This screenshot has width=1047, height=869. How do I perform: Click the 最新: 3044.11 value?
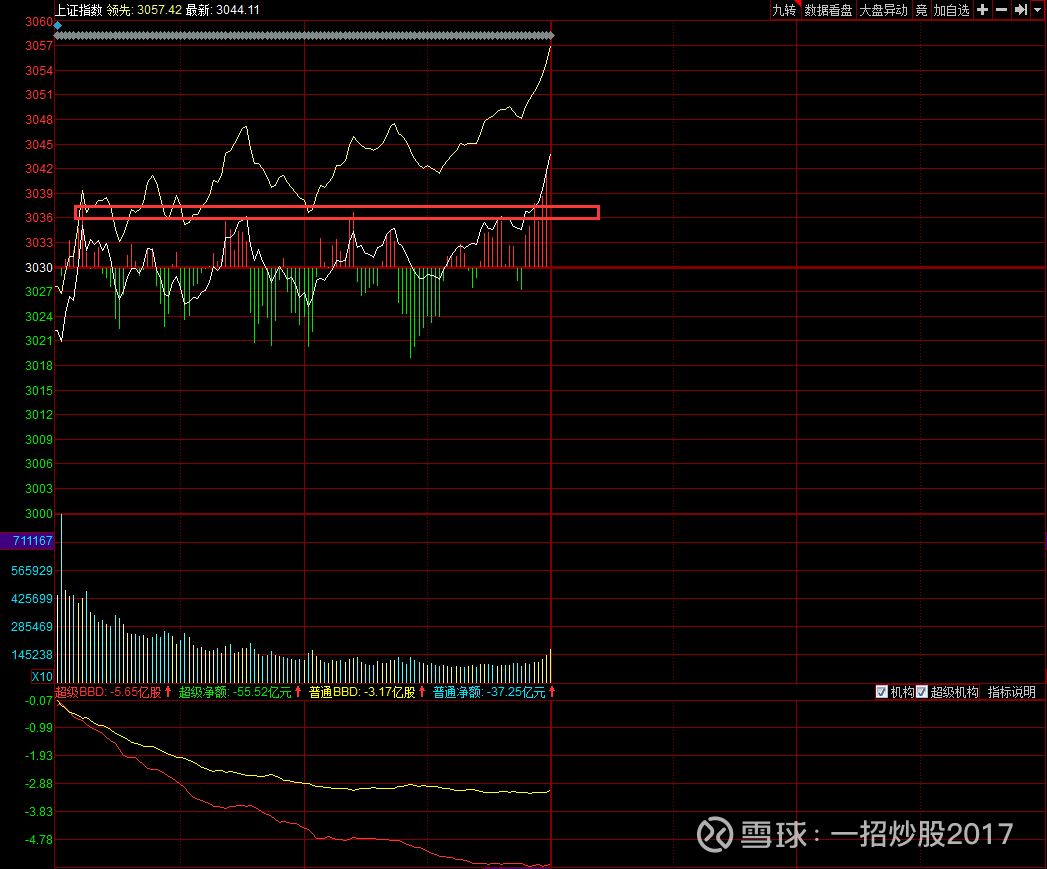(222, 10)
